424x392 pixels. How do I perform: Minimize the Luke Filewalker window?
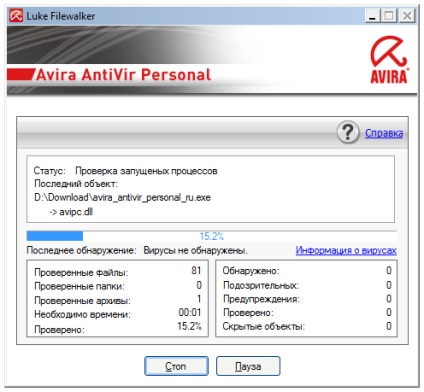coord(373,16)
